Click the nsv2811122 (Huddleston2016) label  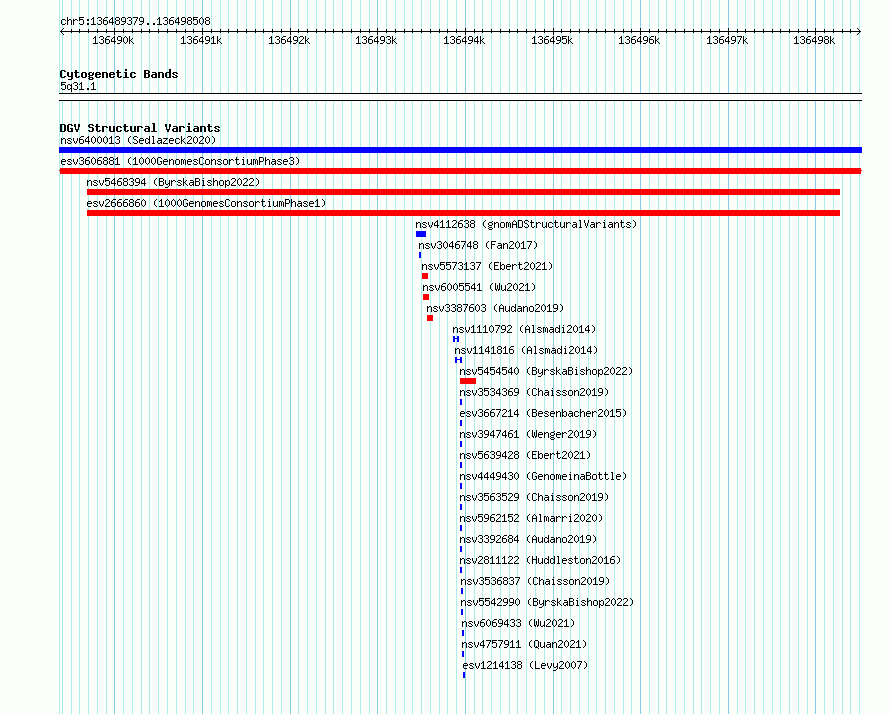click(540, 560)
